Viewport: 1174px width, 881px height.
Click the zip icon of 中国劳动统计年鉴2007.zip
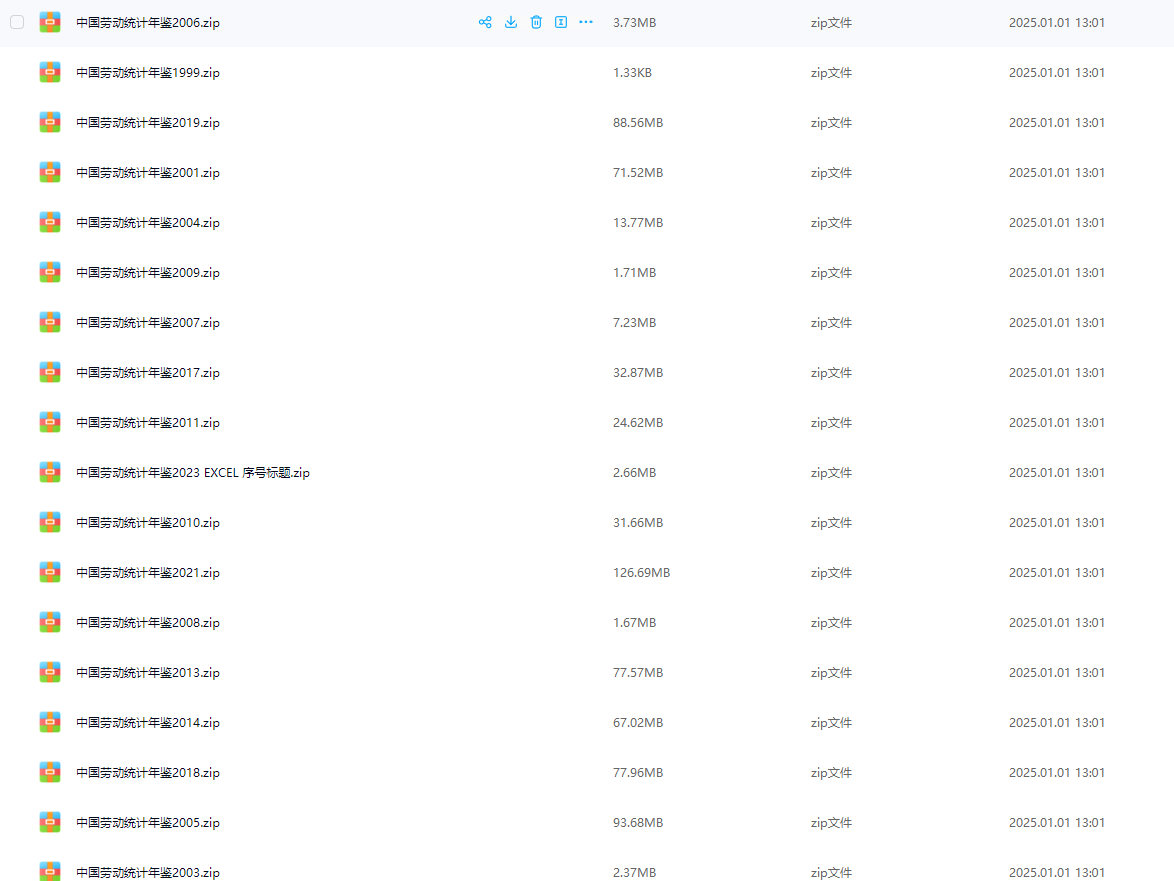pos(50,323)
